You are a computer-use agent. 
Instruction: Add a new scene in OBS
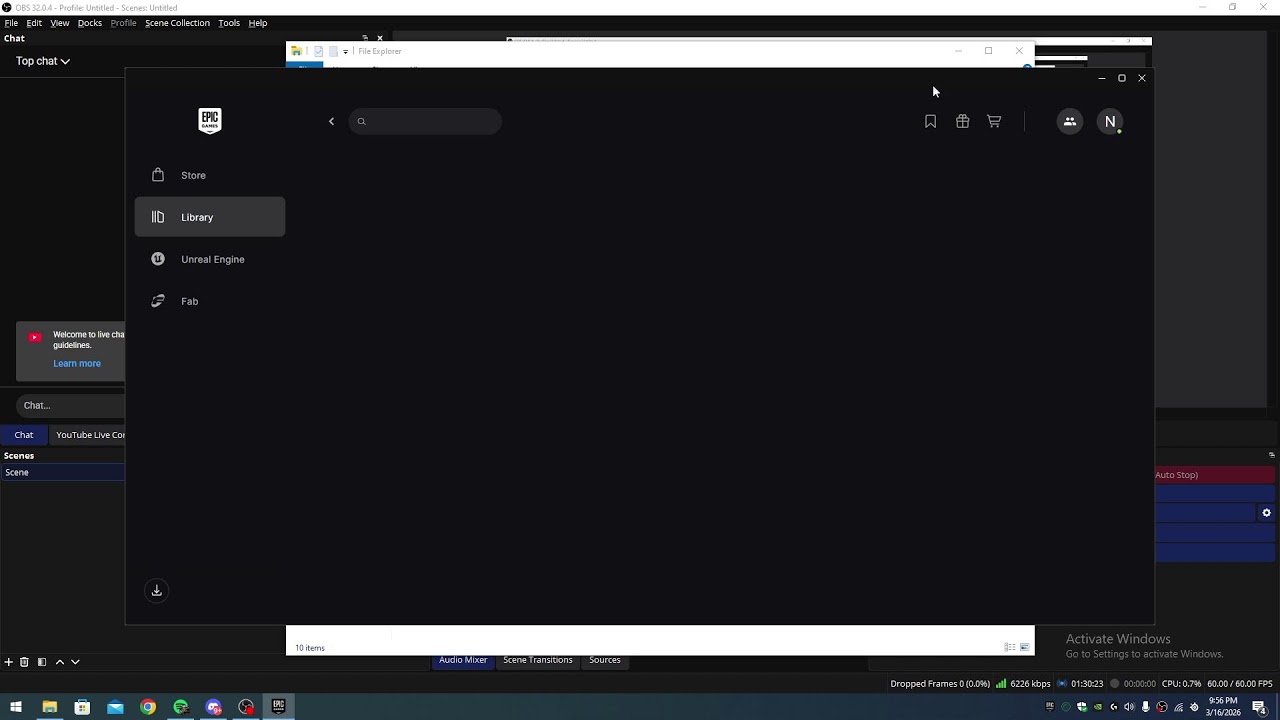[9, 662]
